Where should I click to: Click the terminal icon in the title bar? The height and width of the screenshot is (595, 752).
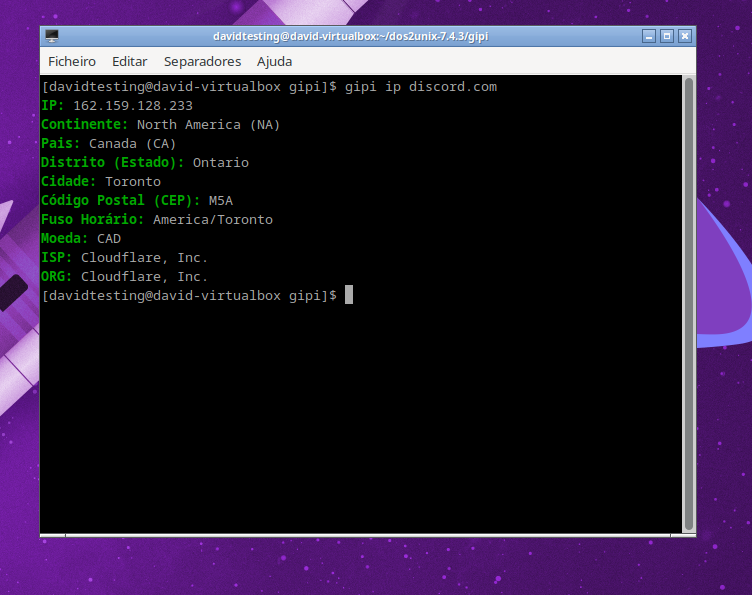coord(52,36)
